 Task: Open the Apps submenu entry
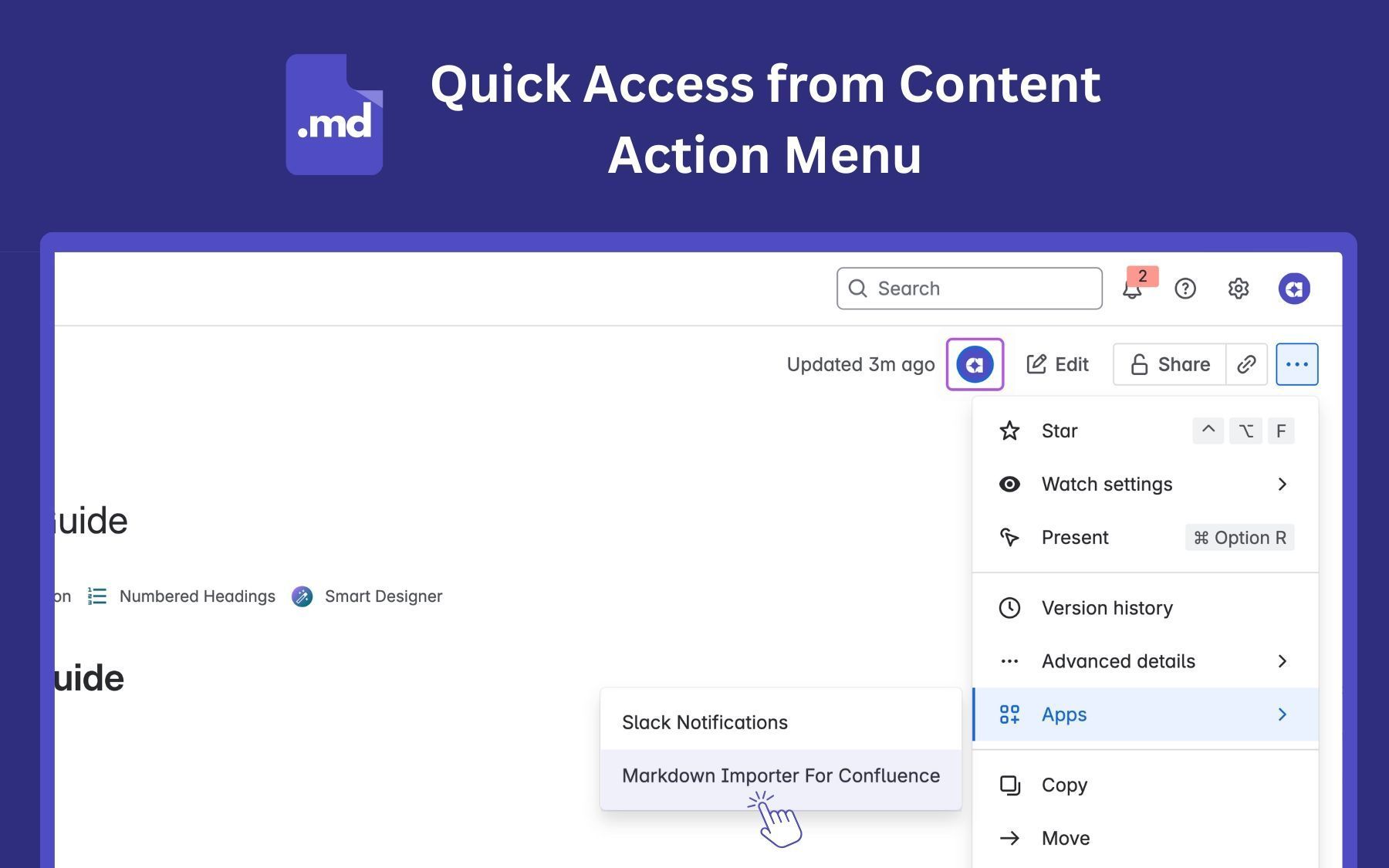pyautogui.click(x=1145, y=714)
